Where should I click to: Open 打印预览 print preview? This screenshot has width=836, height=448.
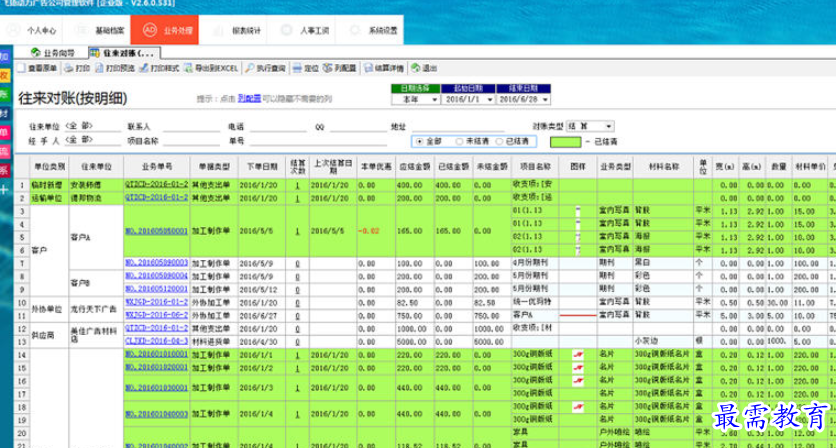(x=117, y=69)
